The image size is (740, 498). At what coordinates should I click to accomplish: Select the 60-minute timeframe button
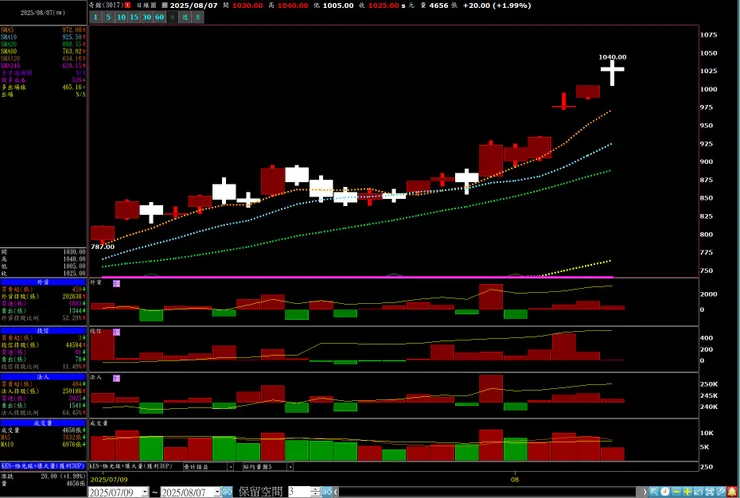(160, 17)
